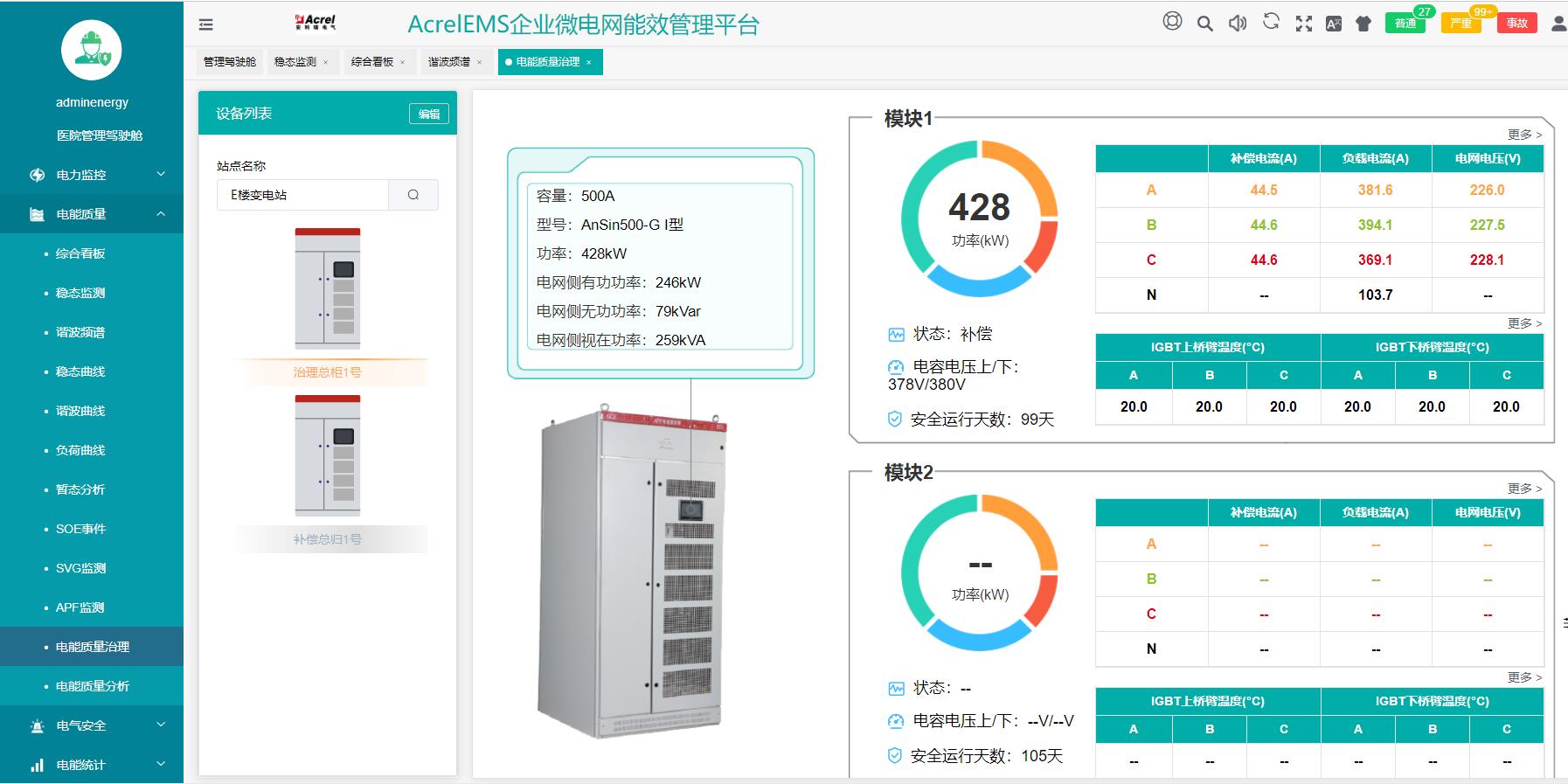1568x784 pixels.
Task: Click the 编辑 button in device list
Action: (x=428, y=114)
